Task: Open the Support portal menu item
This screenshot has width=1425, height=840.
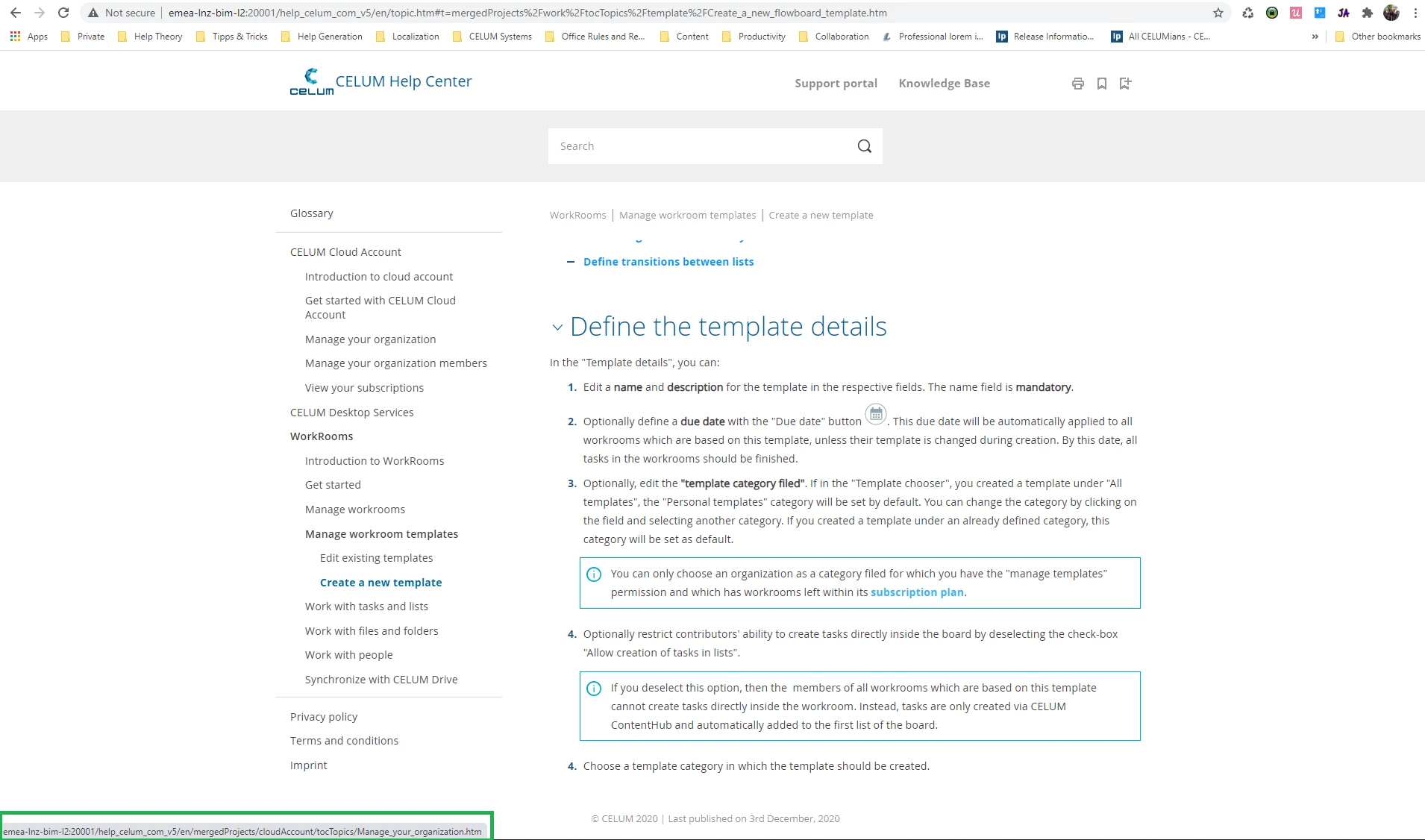Action: [x=836, y=84]
